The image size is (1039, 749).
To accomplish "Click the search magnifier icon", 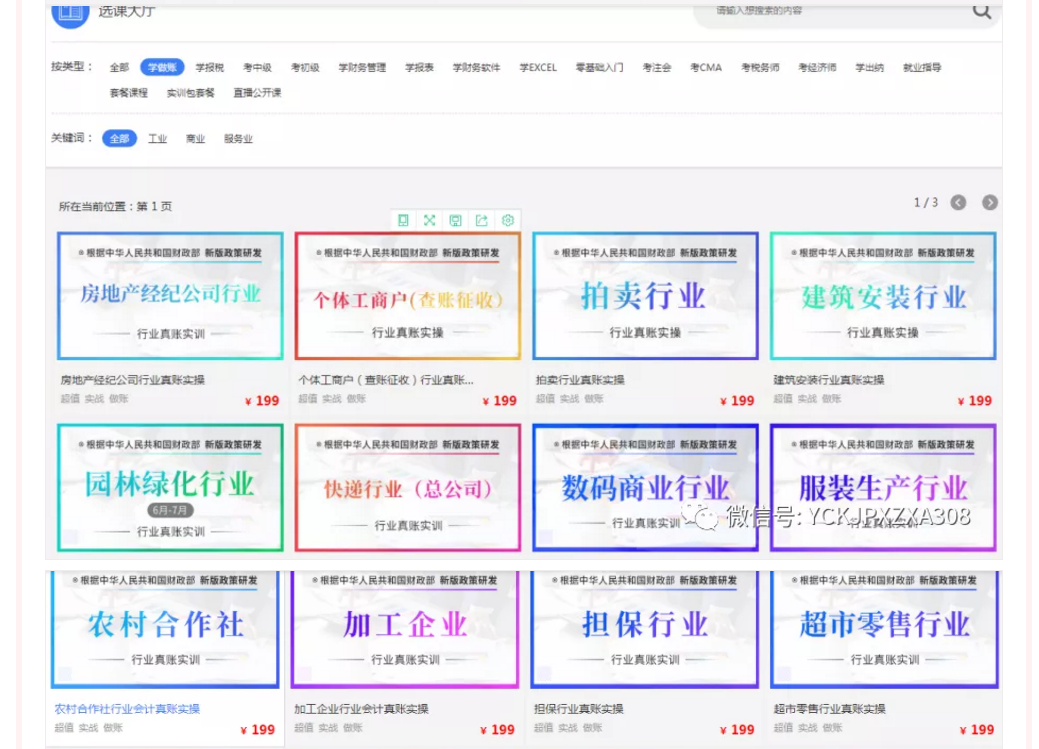I will 982,11.
